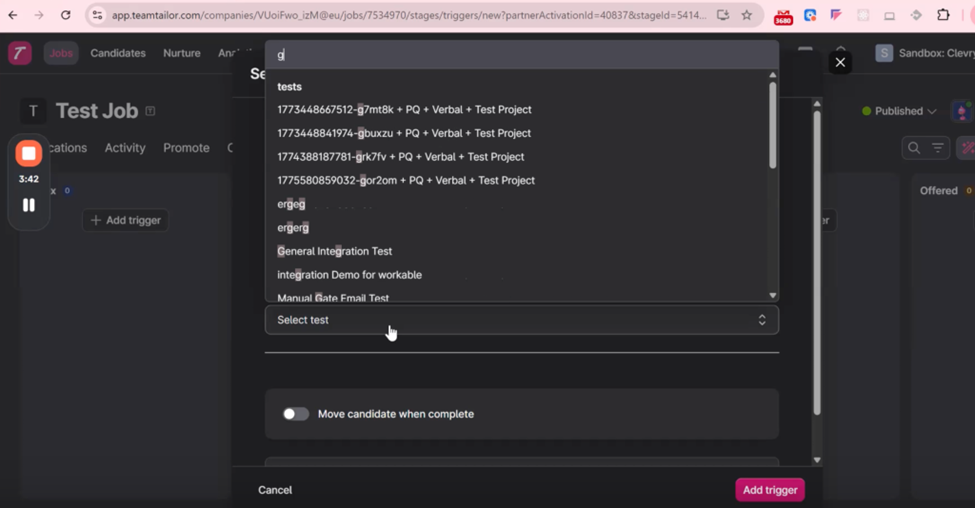975x508 pixels.
Task: Click the Teamtailor logo icon
Action: click(20, 54)
